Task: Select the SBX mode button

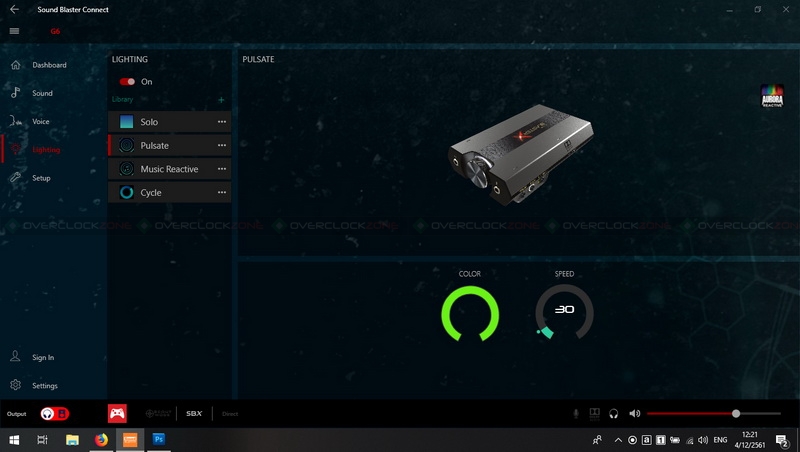Action: [194, 414]
